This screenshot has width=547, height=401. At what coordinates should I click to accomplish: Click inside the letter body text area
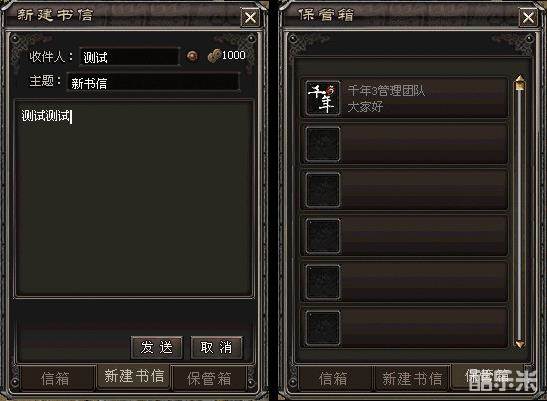tap(134, 199)
